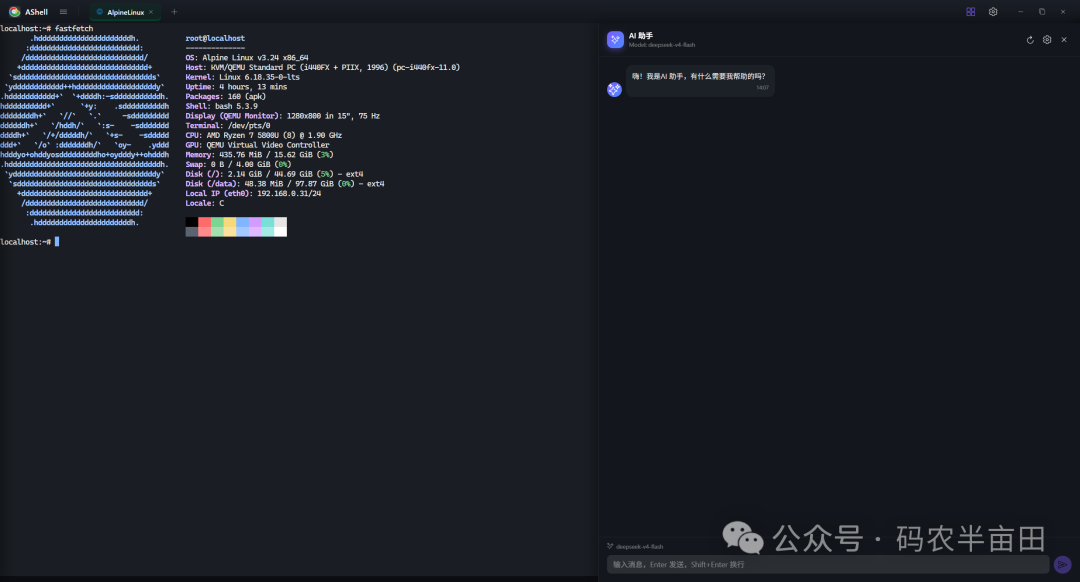
Task: Open the purple grid panel icon
Action: tap(970, 12)
